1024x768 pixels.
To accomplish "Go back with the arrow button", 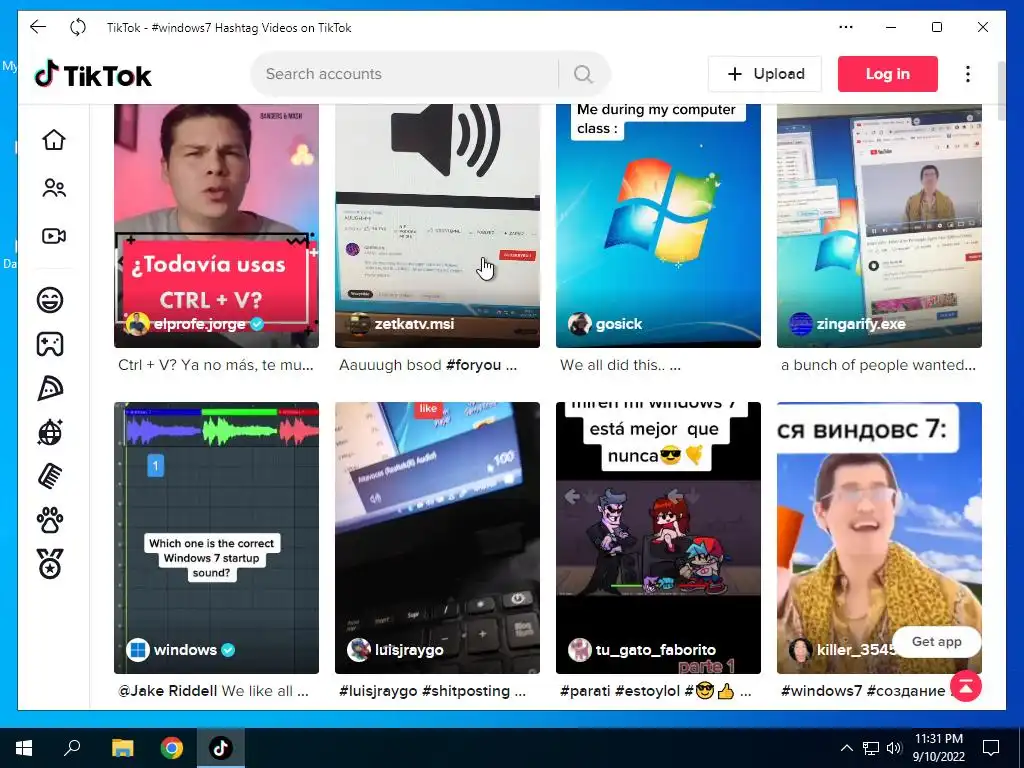I will click(x=38, y=27).
